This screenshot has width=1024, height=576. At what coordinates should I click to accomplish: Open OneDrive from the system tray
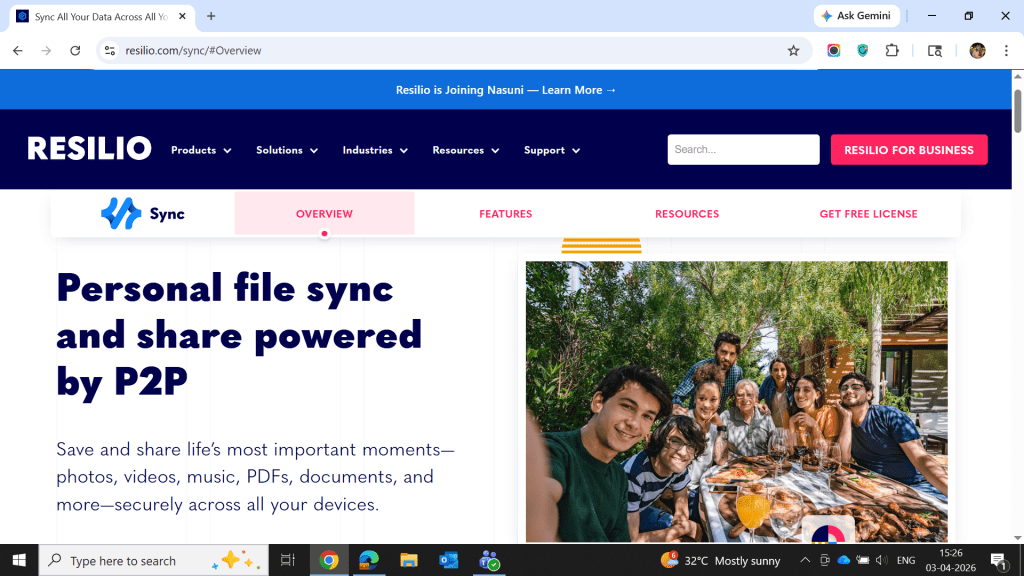[x=843, y=560]
